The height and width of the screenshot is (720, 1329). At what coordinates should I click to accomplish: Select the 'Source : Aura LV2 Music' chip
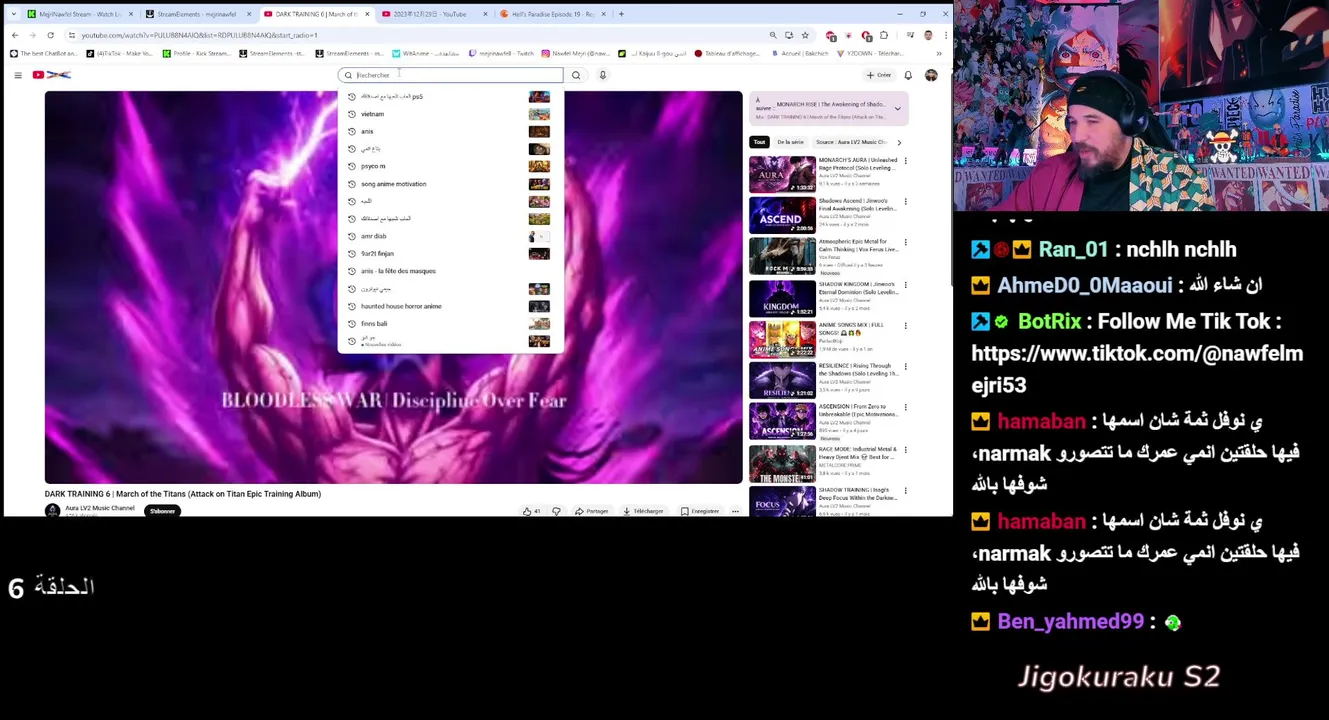[x=851, y=142]
